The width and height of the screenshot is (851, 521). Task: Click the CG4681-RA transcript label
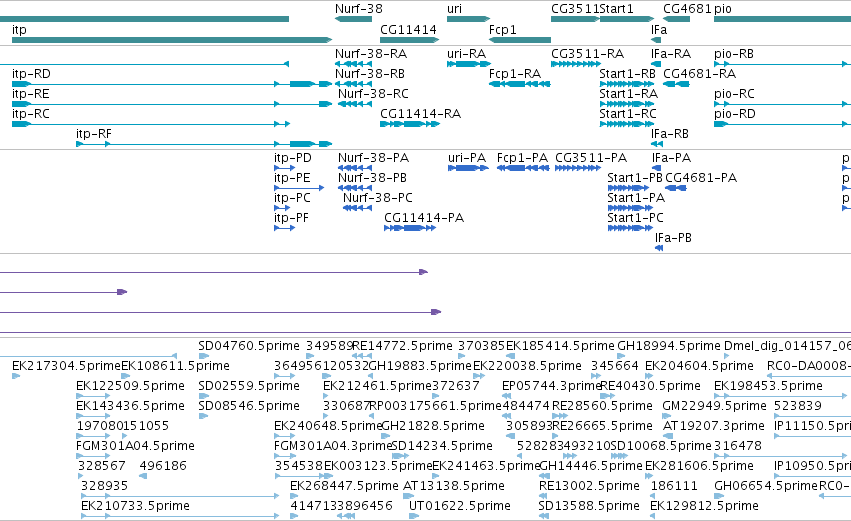click(700, 74)
